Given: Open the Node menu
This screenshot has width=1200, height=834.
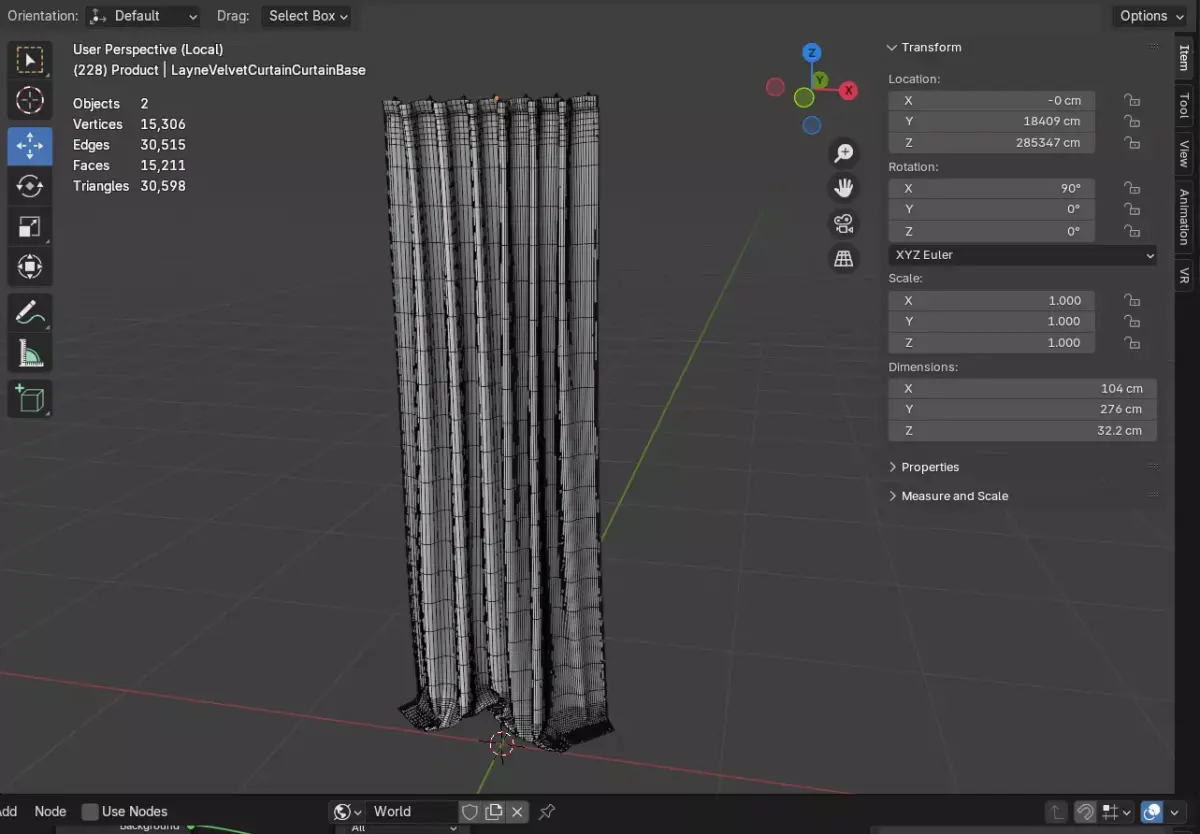Looking at the screenshot, I should coord(50,812).
